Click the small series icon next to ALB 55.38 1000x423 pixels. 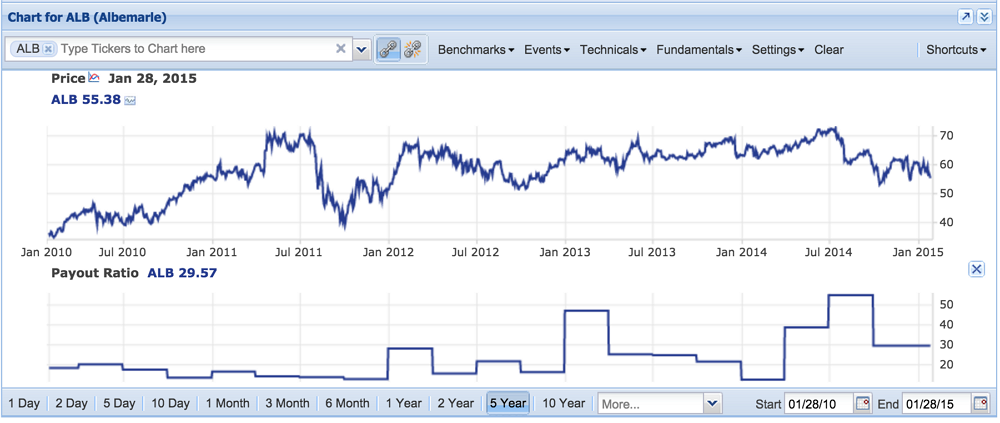click(x=130, y=100)
